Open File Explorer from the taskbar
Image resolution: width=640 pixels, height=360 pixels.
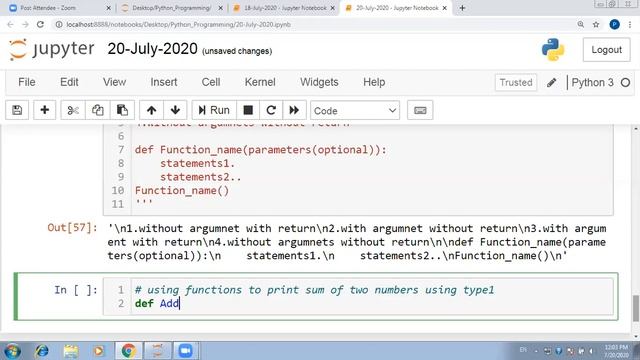coord(71,351)
